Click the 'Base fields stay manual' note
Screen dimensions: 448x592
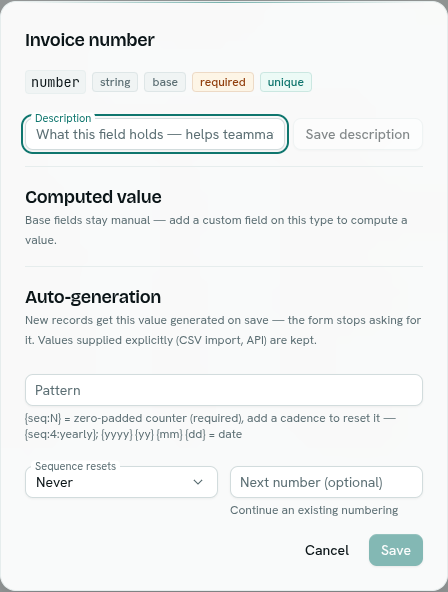[216, 230]
